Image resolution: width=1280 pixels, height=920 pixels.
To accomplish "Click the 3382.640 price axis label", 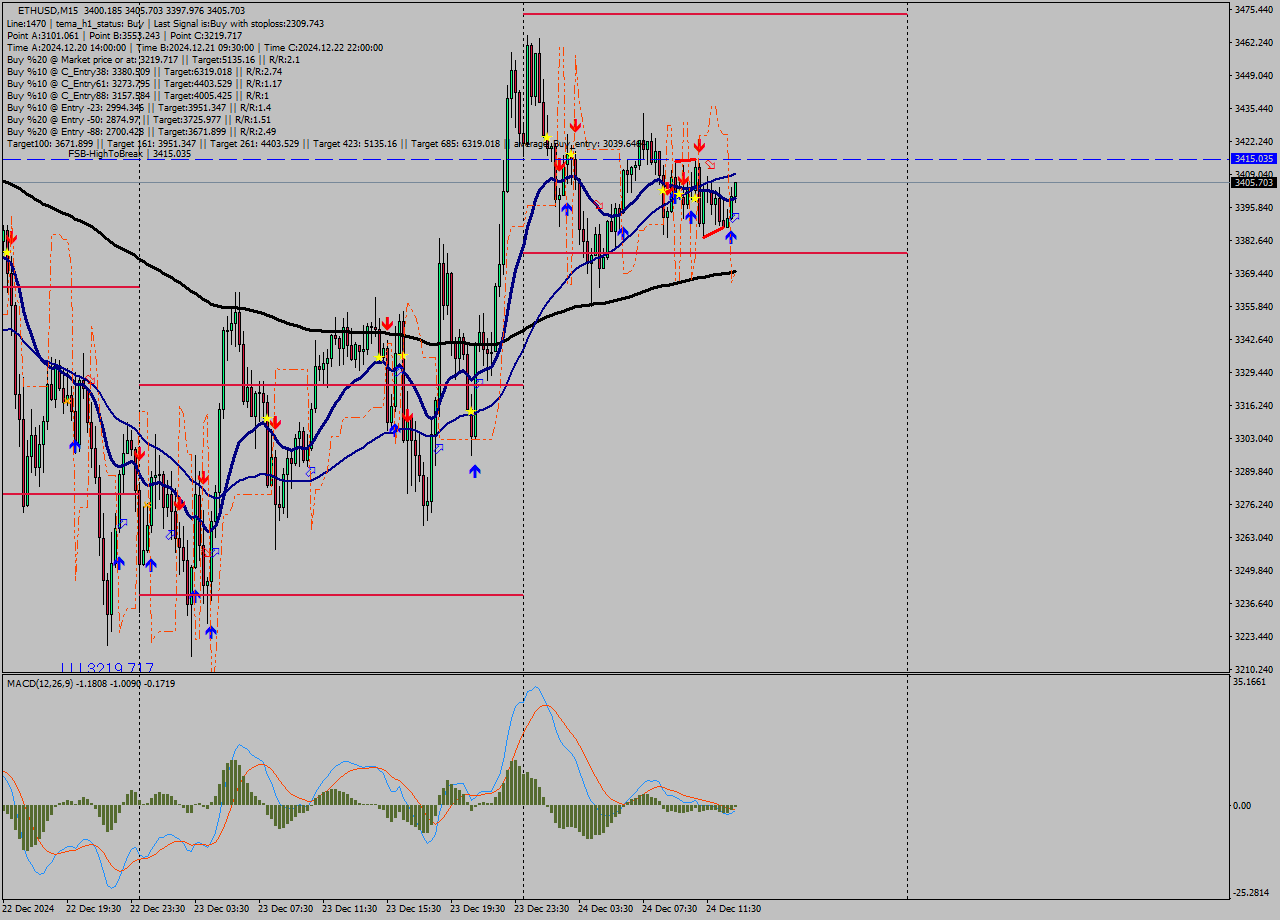I will tap(1254, 240).
